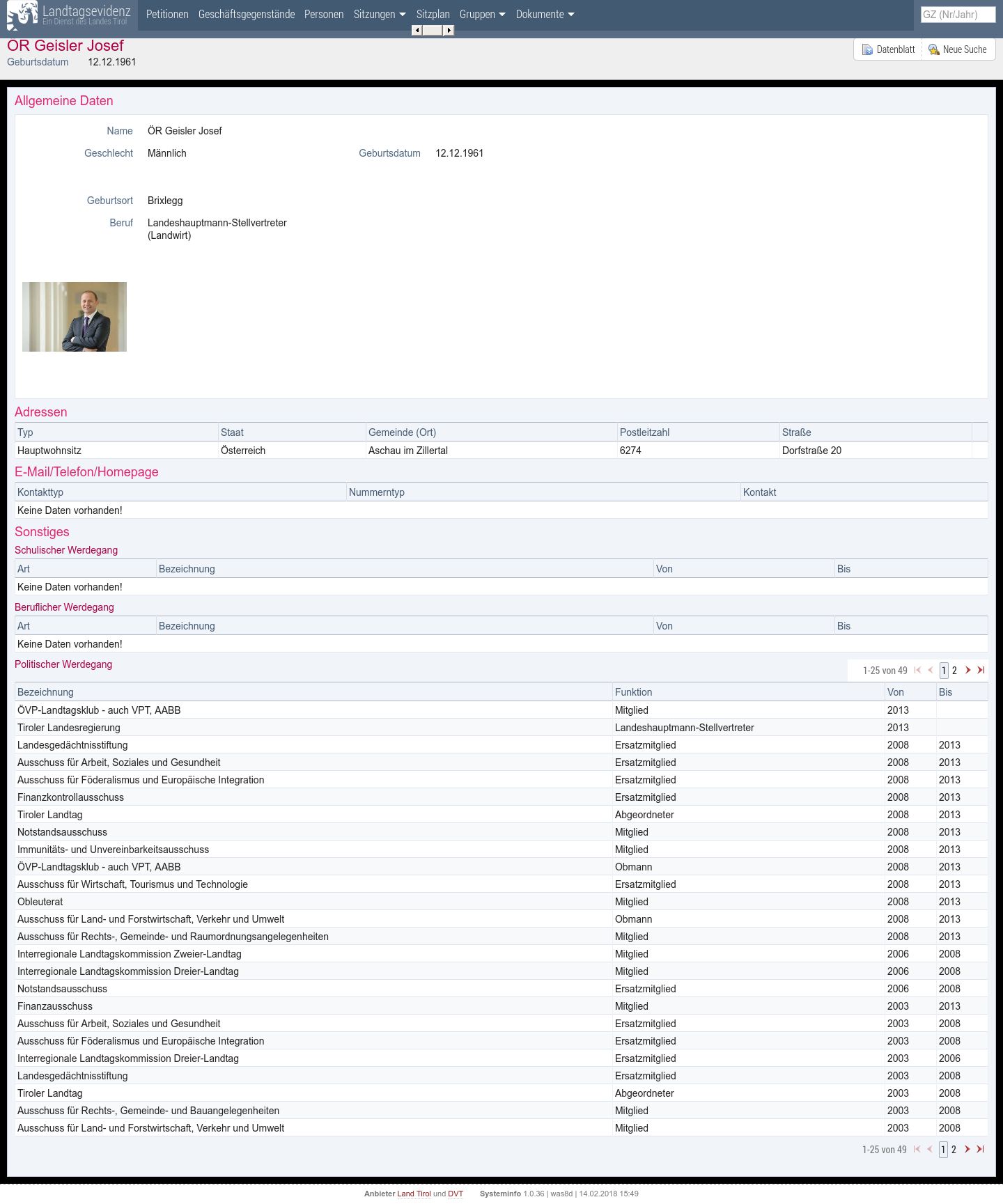Click the Kontakttyp column header
This screenshot has height=1204, width=1003.
click(180, 492)
